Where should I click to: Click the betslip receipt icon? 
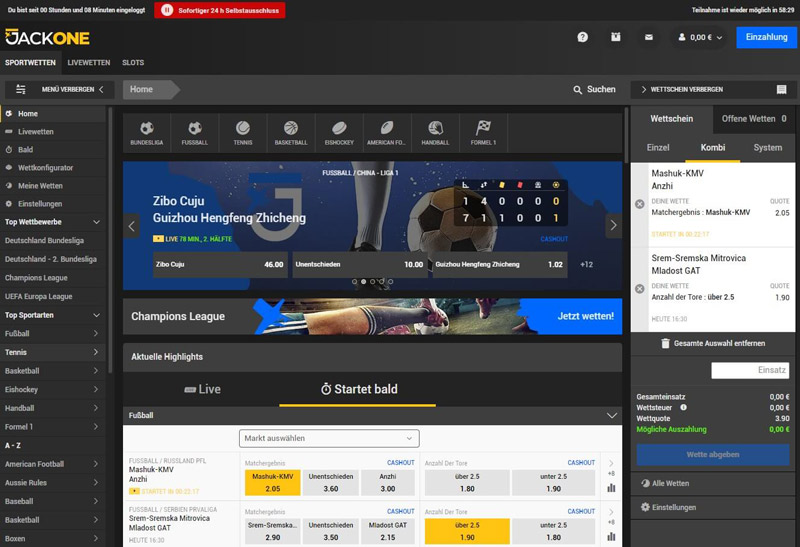[781, 90]
